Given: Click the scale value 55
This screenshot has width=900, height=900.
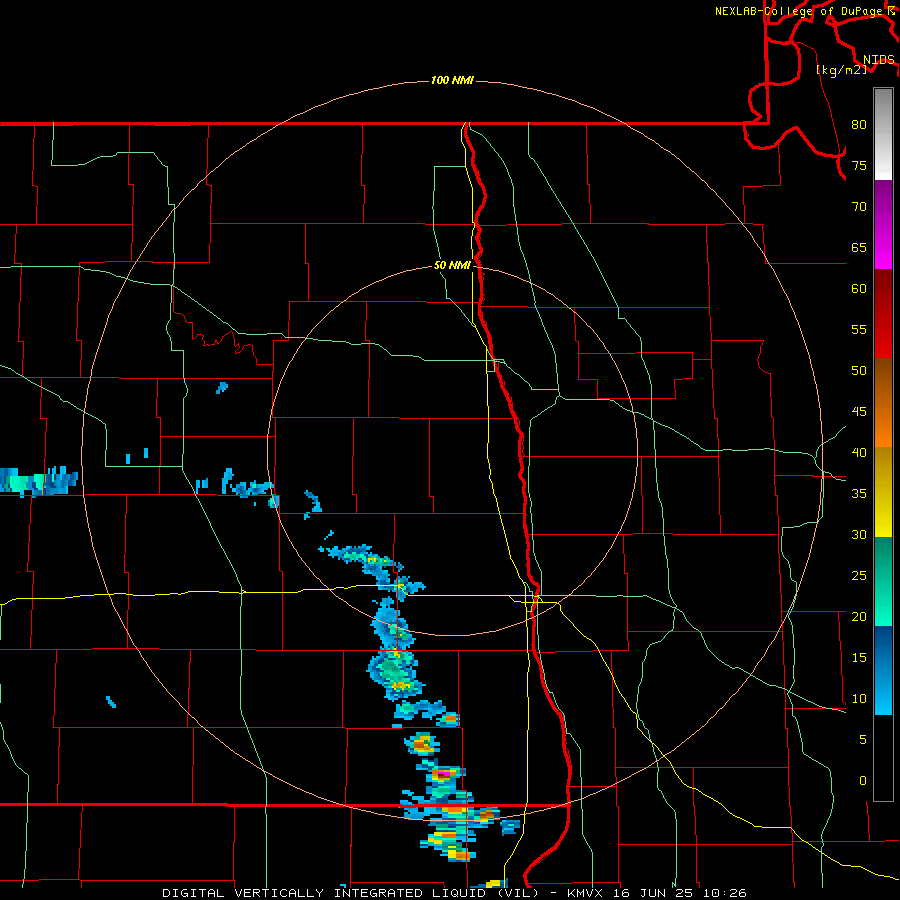Looking at the screenshot, I should tap(859, 329).
